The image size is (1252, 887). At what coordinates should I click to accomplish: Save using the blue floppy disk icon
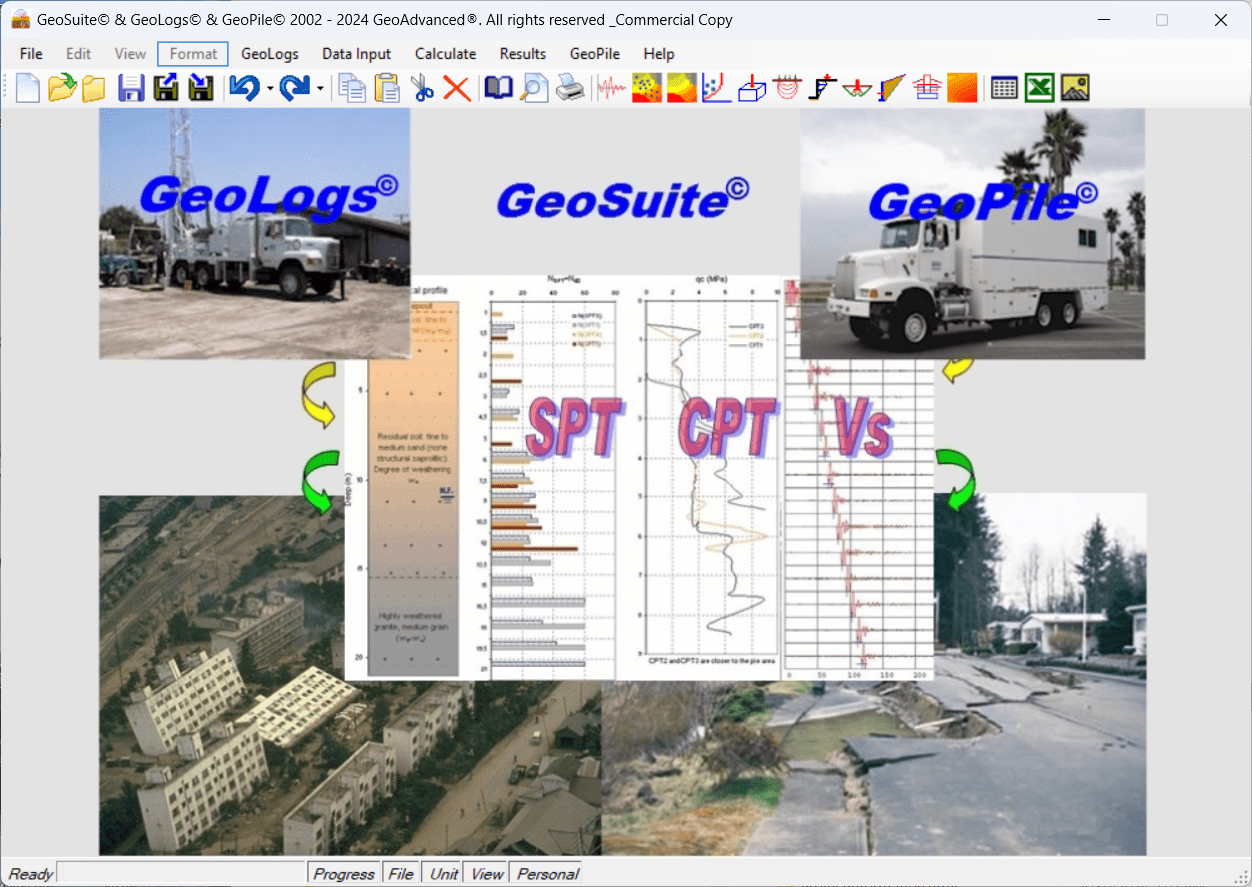131,88
